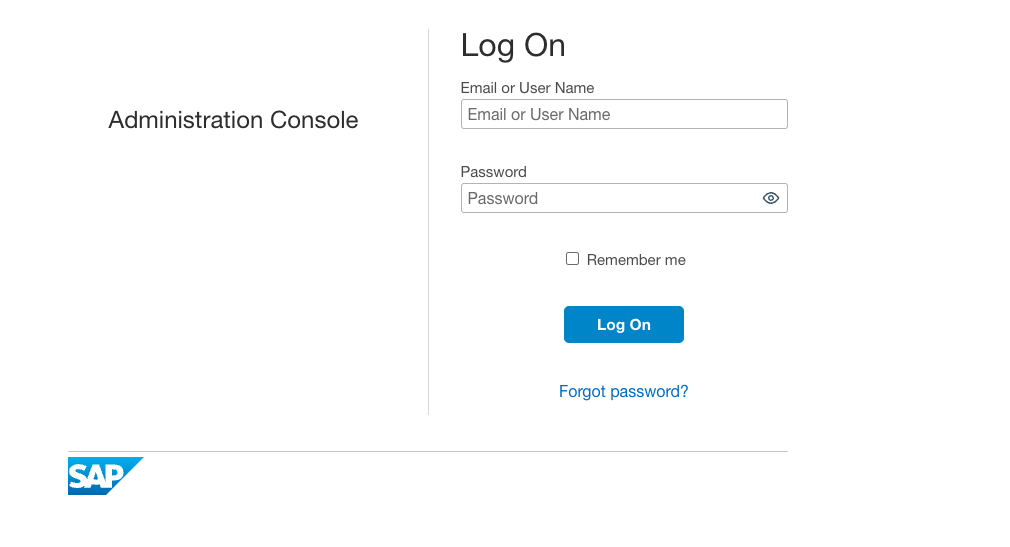
Task: Click the Remember me label text
Action: tap(636, 260)
